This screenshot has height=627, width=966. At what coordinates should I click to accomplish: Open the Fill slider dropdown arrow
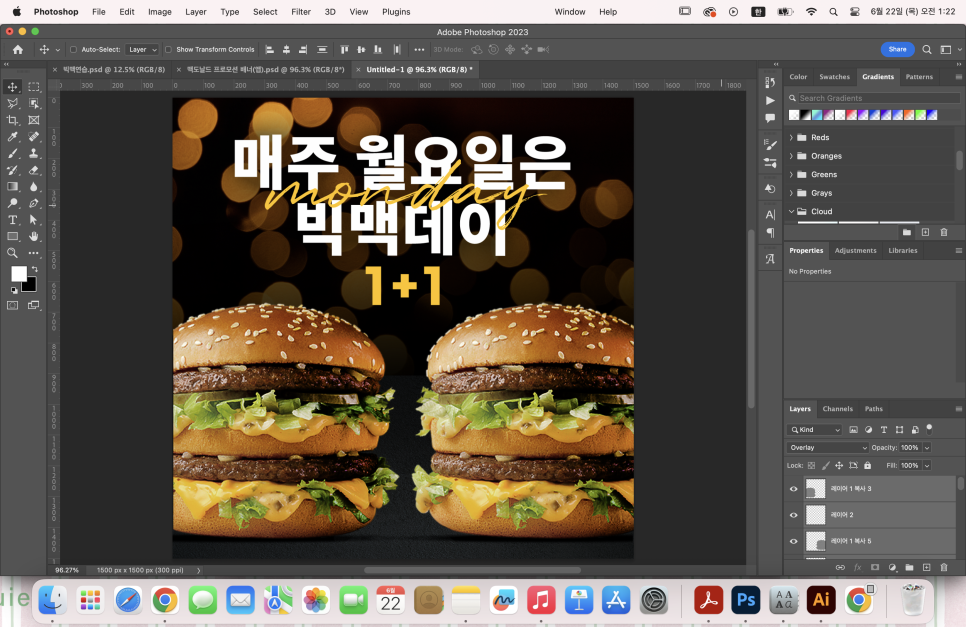pyautogui.click(x=927, y=466)
